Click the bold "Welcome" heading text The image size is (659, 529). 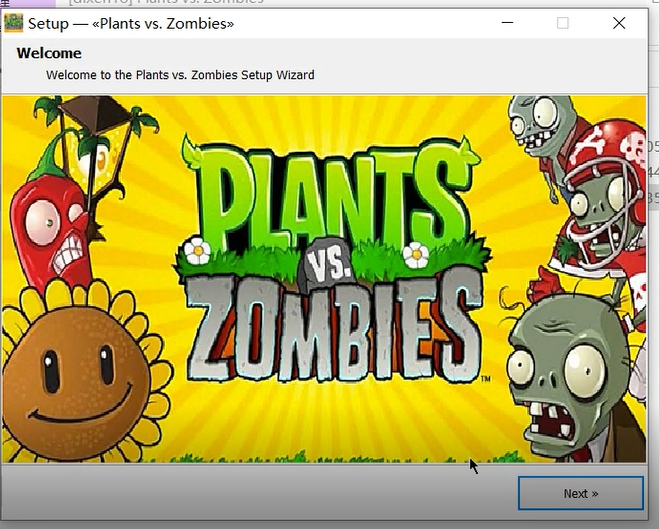pos(49,53)
